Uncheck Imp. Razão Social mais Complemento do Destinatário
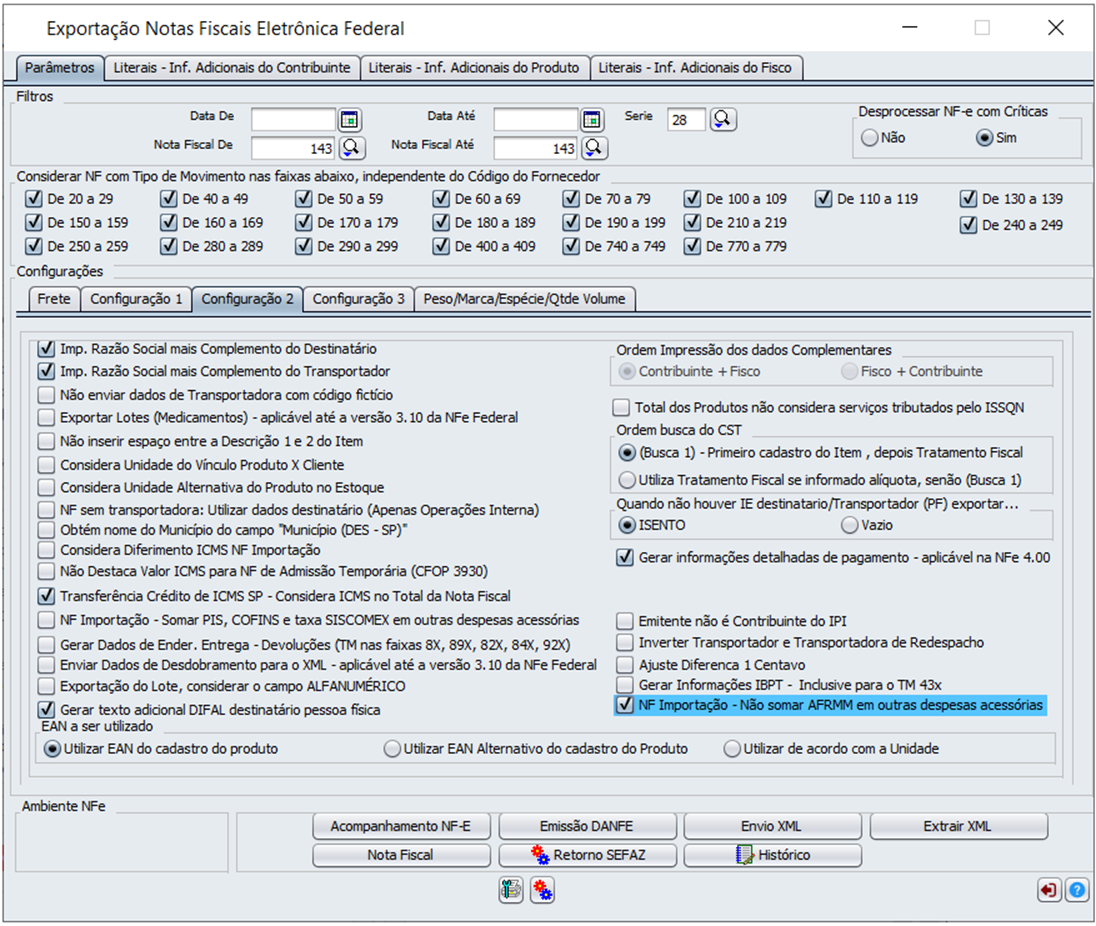 pyautogui.click(x=46, y=348)
